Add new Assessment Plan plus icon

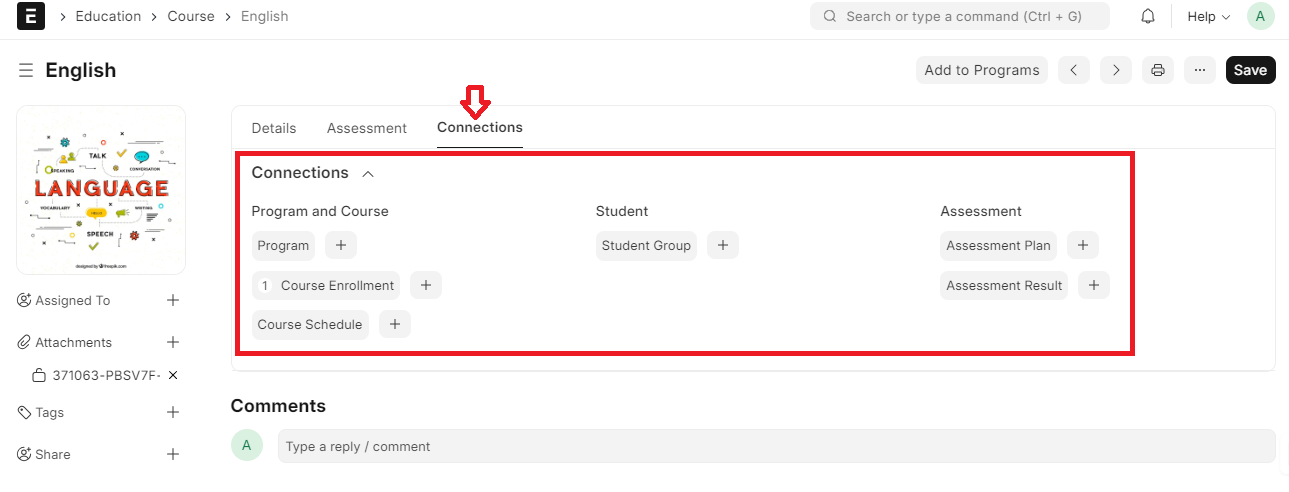pos(1082,245)
